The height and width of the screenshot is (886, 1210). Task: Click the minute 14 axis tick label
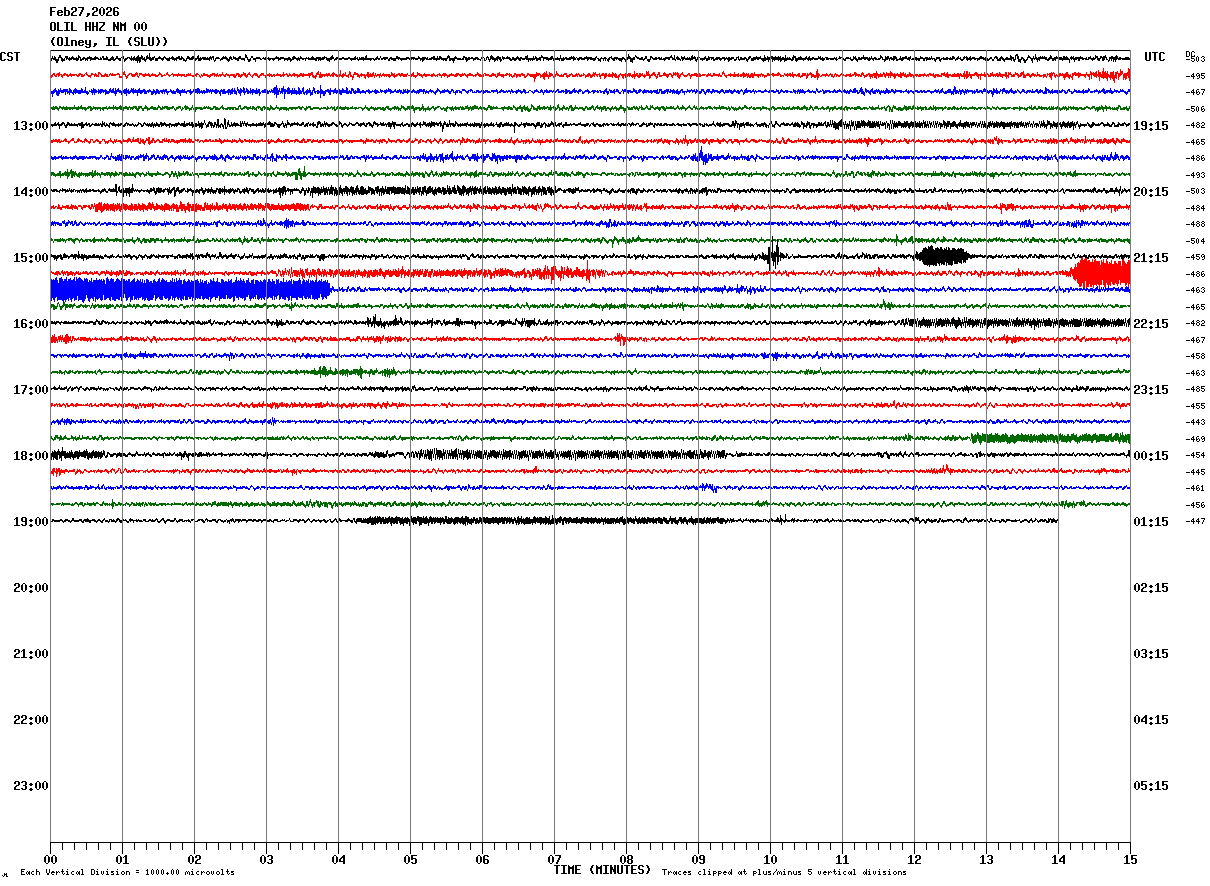[x=1058, y=860]
